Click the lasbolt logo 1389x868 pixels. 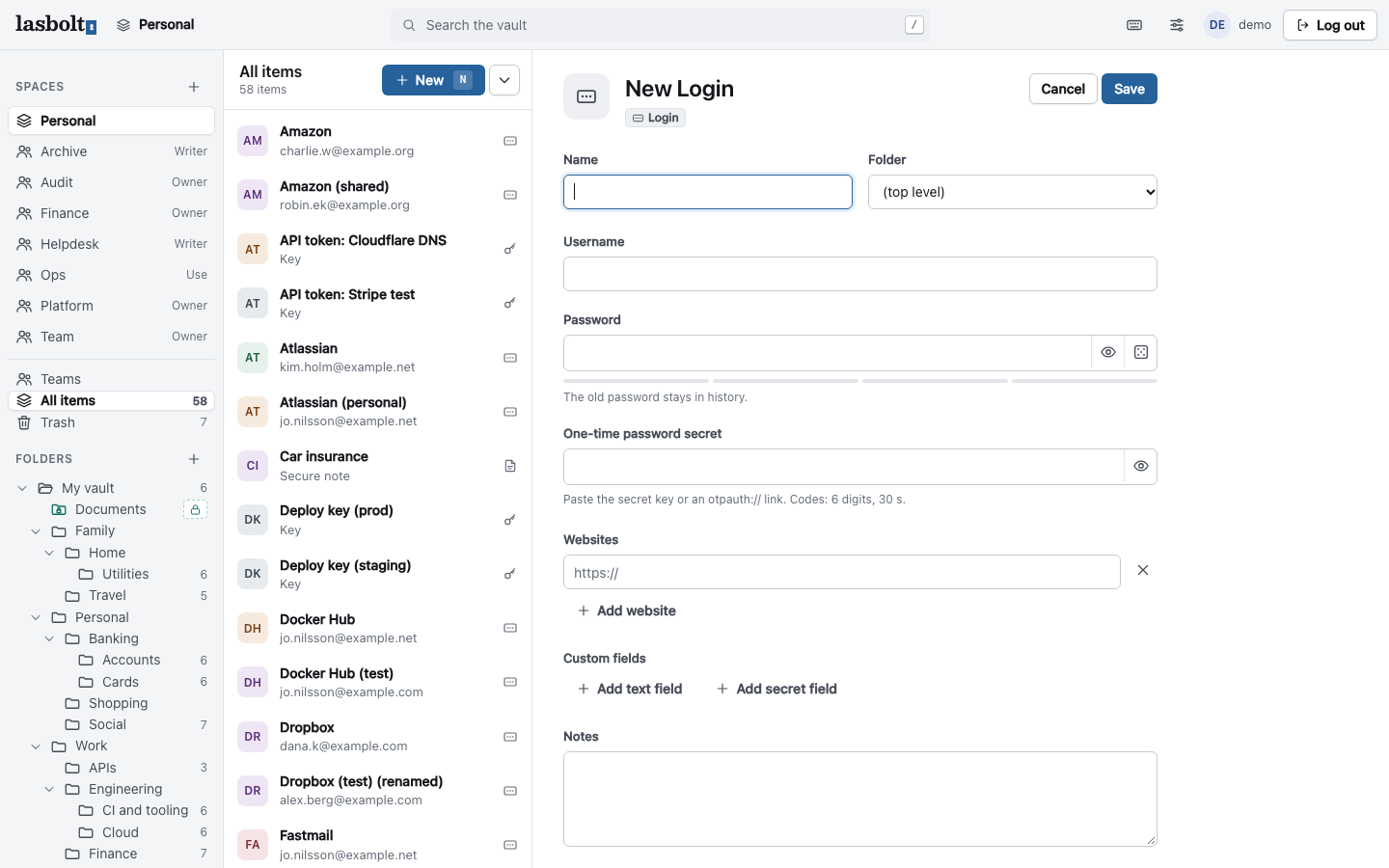pyautogui.click(x=56, y=24)
